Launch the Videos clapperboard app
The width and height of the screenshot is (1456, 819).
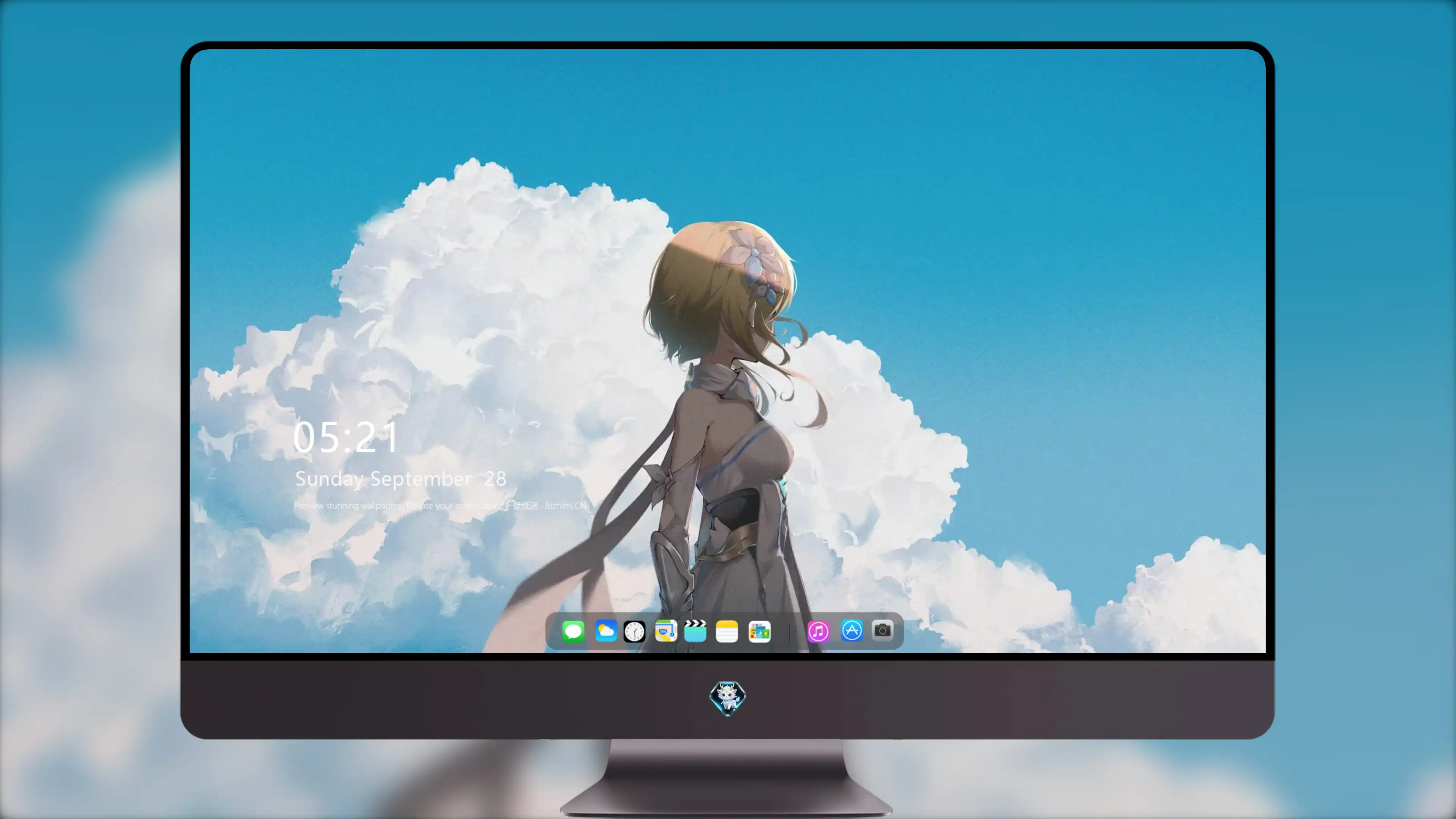click(695, 631)
